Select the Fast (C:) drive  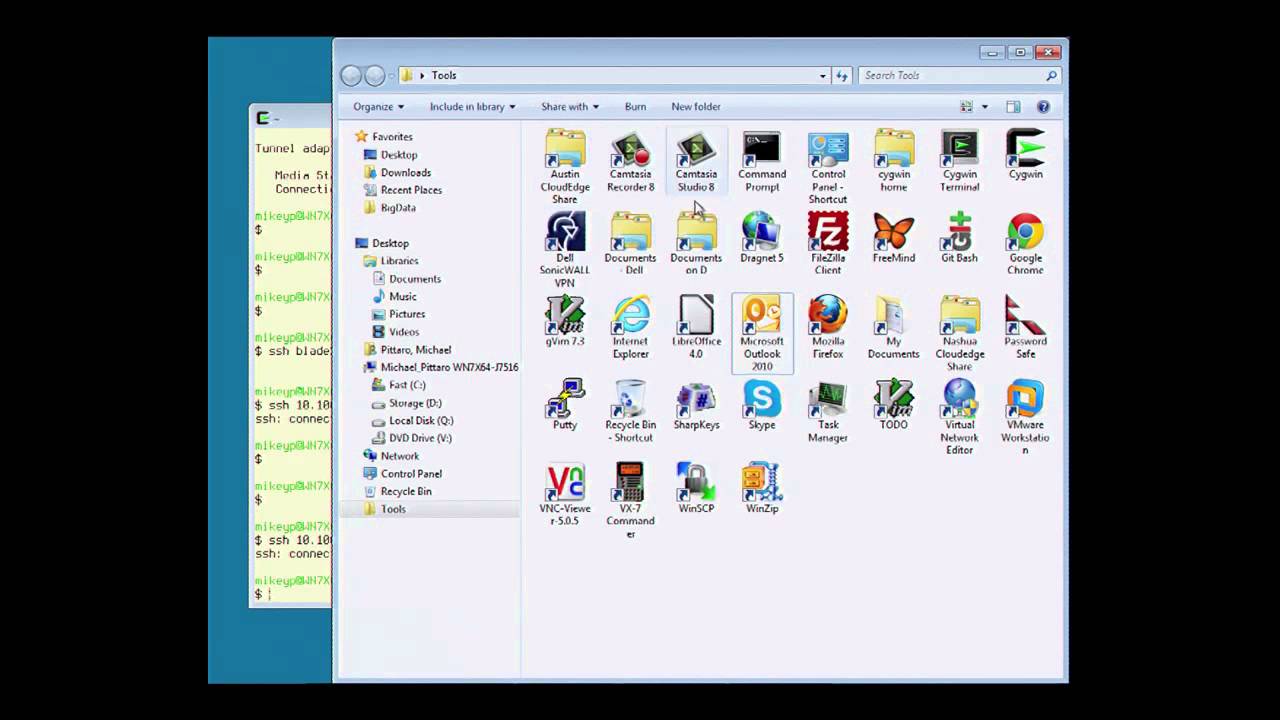point(406,385)
